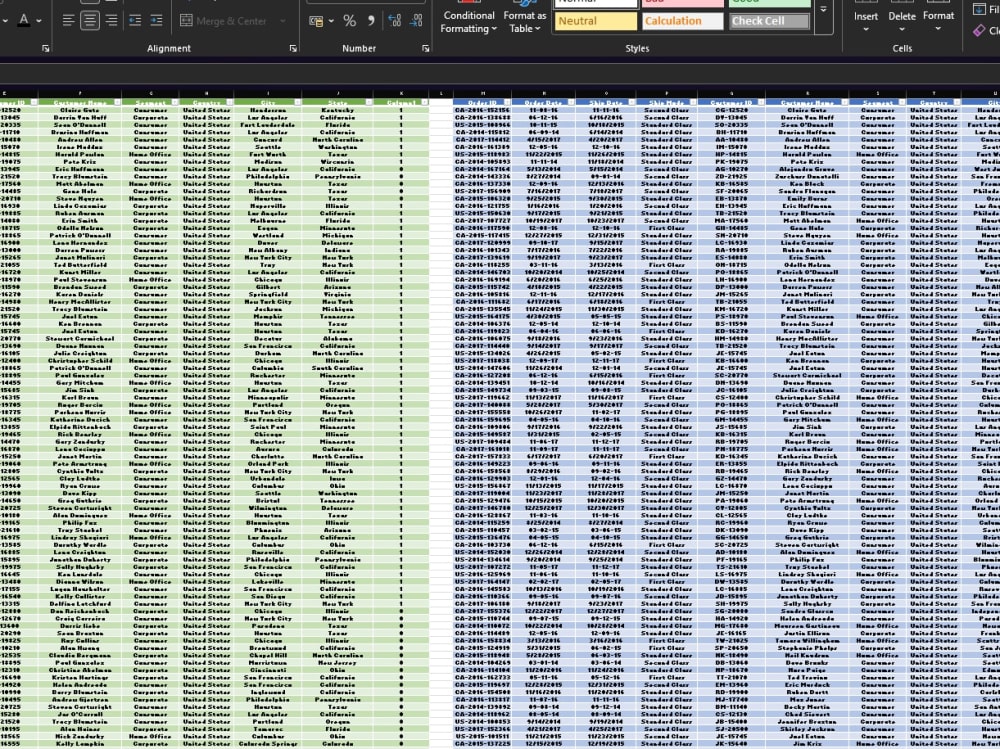Select the Kentucky state cell
The height and width of the screenshot is (749, 1000).
click(338, 110)
